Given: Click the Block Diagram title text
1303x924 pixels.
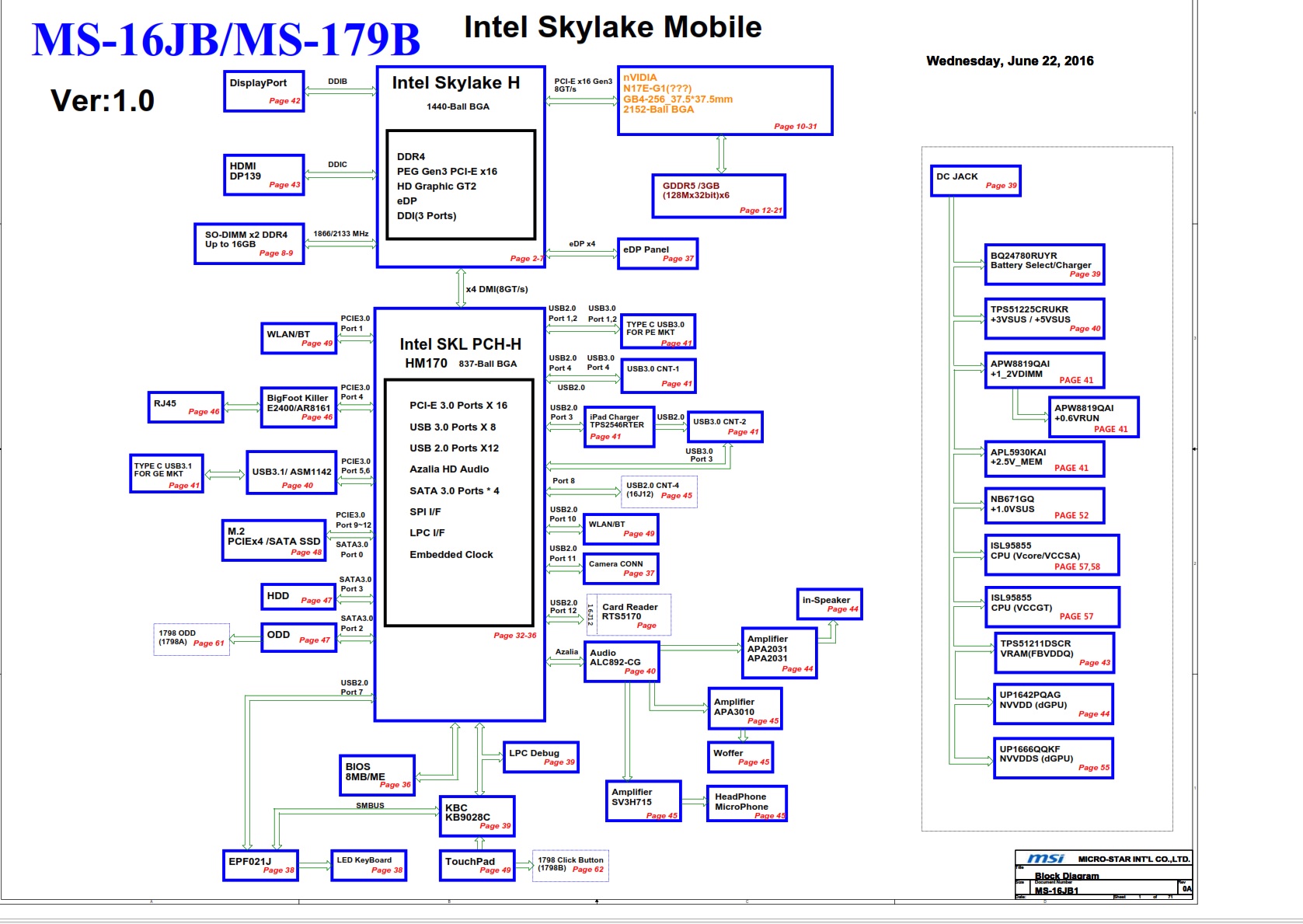Looking at the screenshot, I should click(1067, 876).
